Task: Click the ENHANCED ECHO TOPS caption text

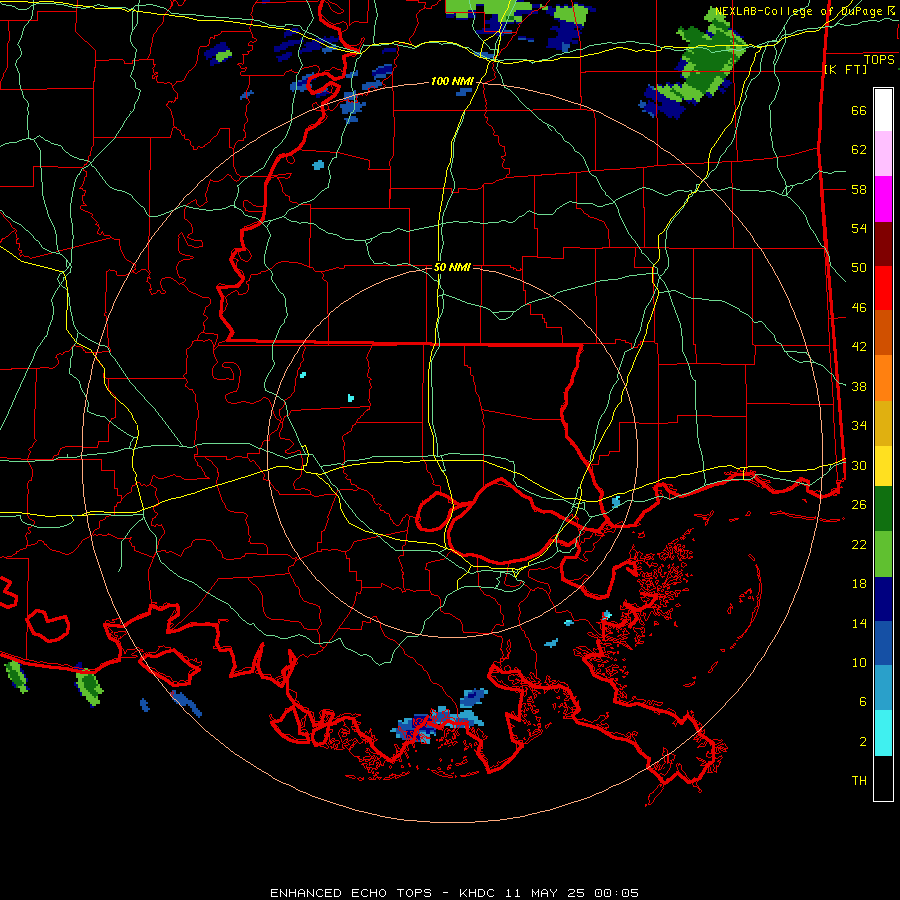Action: (351, 893)
